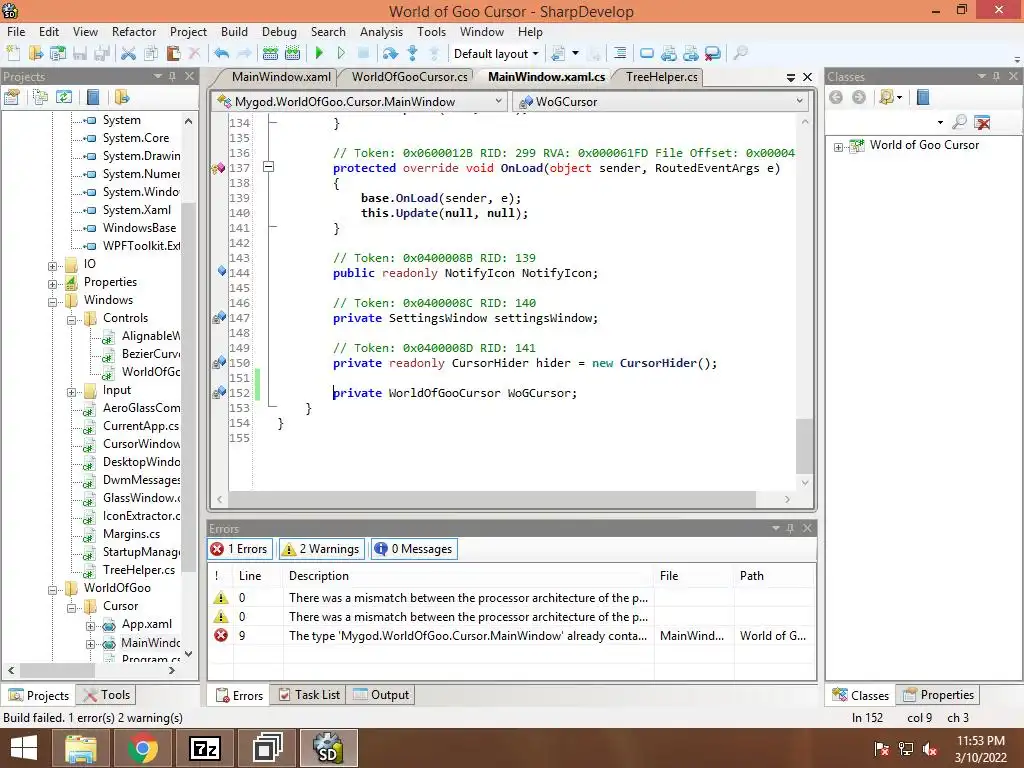The image size is (1024, 768).
Task: Click the New File toolbar icon
Action: tap(13, 54)
